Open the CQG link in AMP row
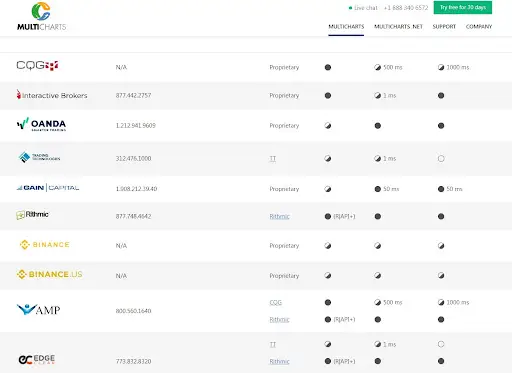The image size is (512, 373). tap(275, 302)
